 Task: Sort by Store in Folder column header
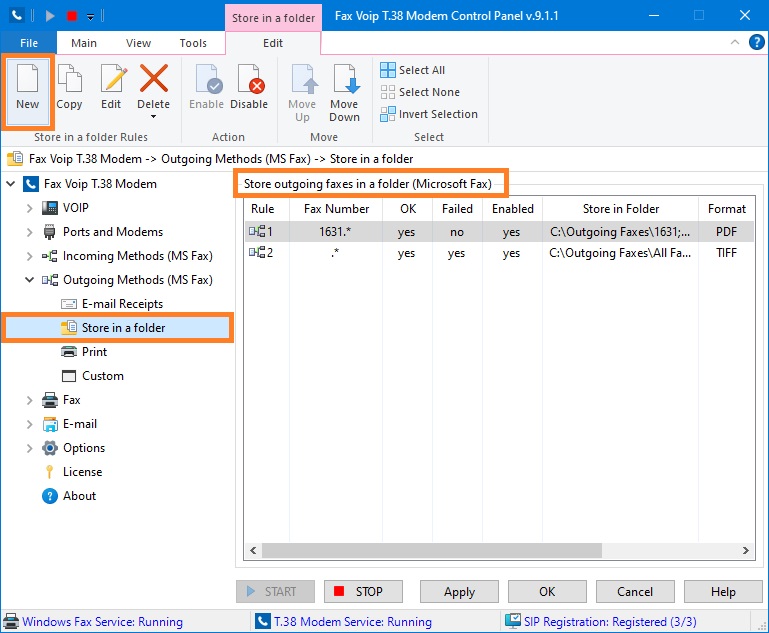tap(620, 209)
